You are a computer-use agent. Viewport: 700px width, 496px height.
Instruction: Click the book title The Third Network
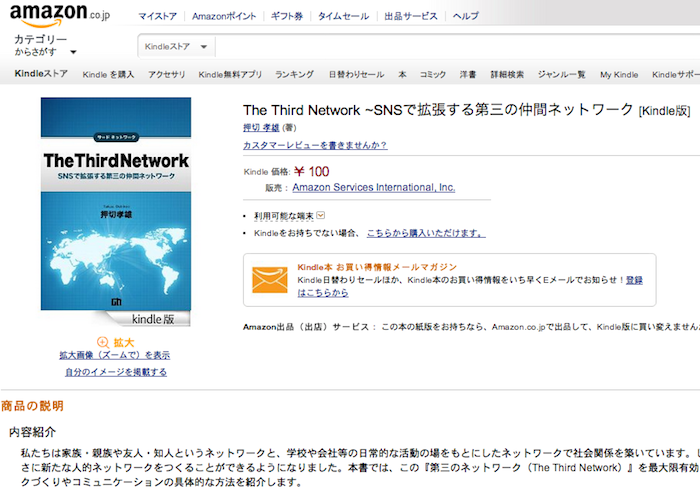point(438,110)
